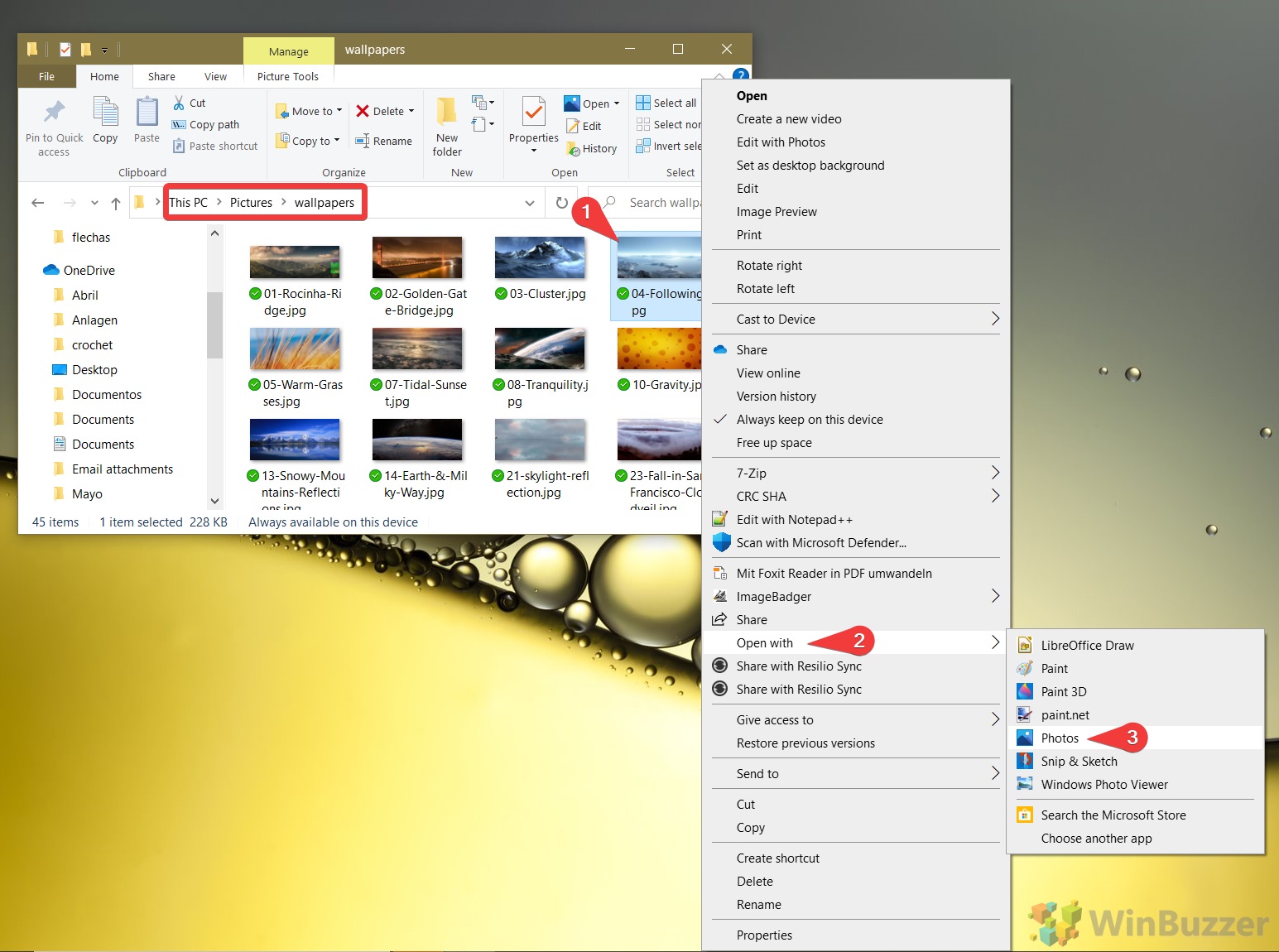Toggle Always keep on this device

pos(810,420)
